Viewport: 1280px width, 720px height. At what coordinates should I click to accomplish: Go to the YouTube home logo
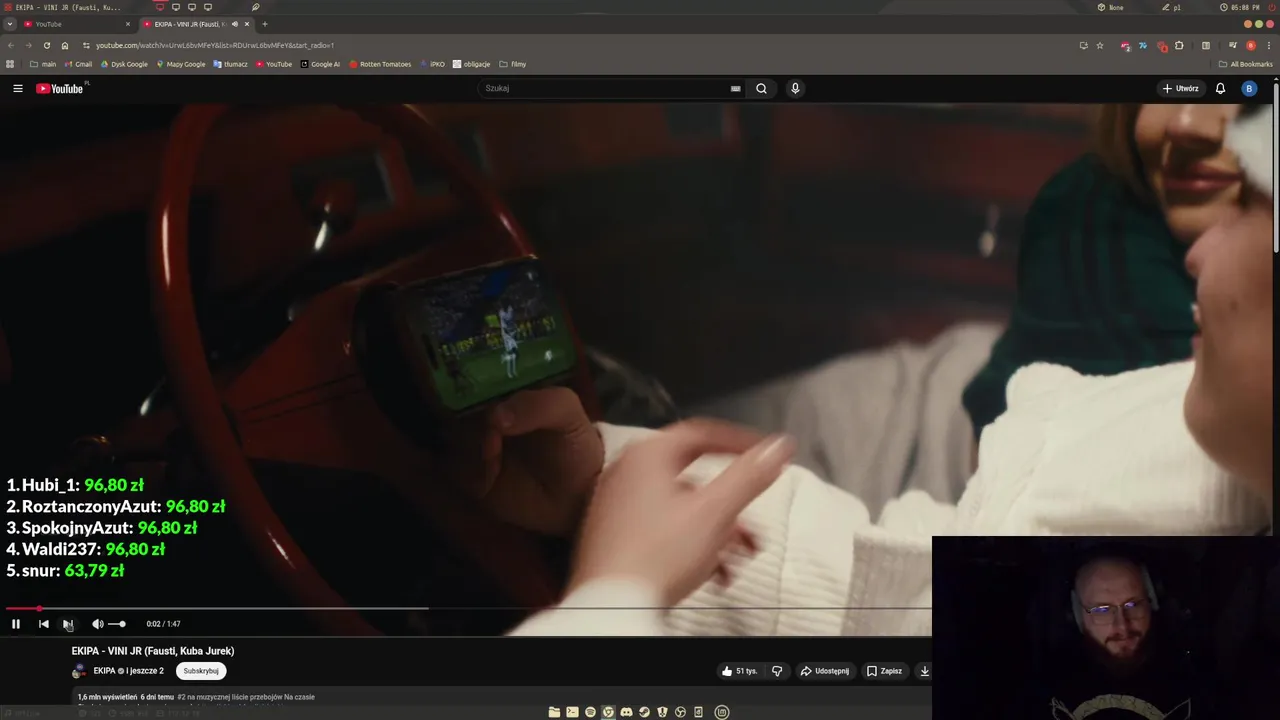[x=62, y=88]
